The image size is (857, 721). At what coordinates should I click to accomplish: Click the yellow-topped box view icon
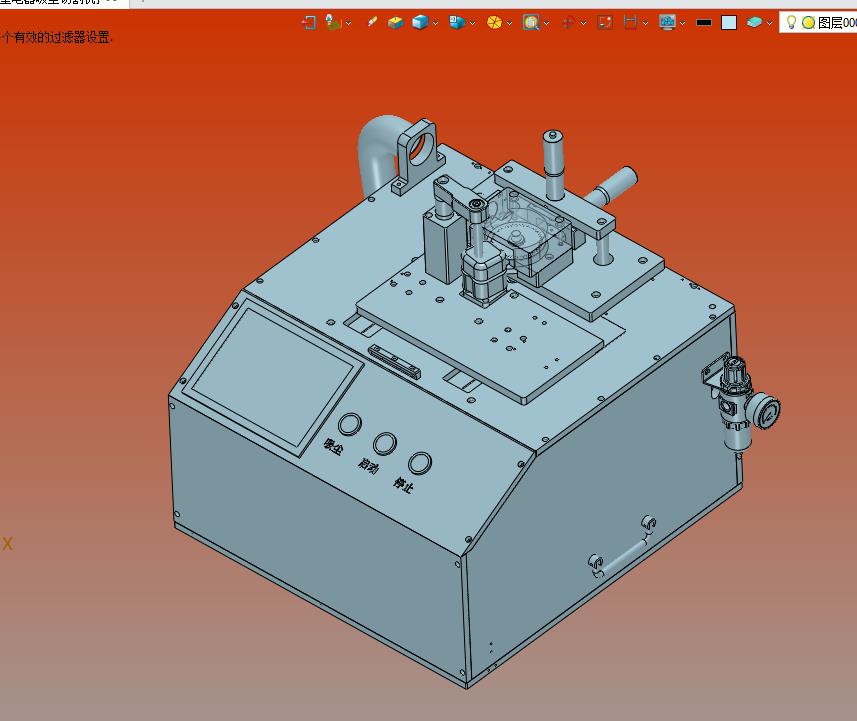click(x=396, y=22)
